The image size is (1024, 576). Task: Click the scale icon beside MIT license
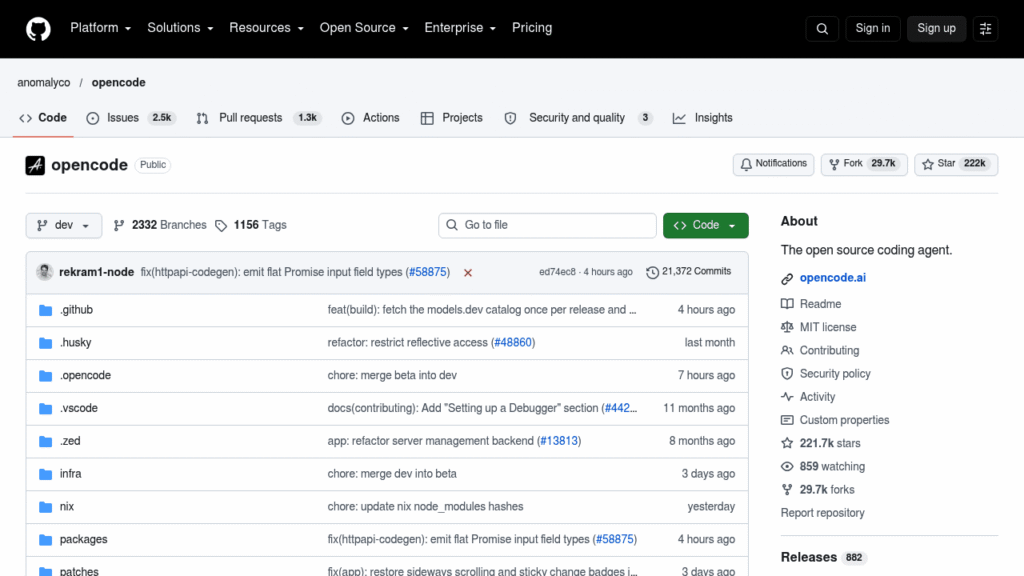(787, 327)
